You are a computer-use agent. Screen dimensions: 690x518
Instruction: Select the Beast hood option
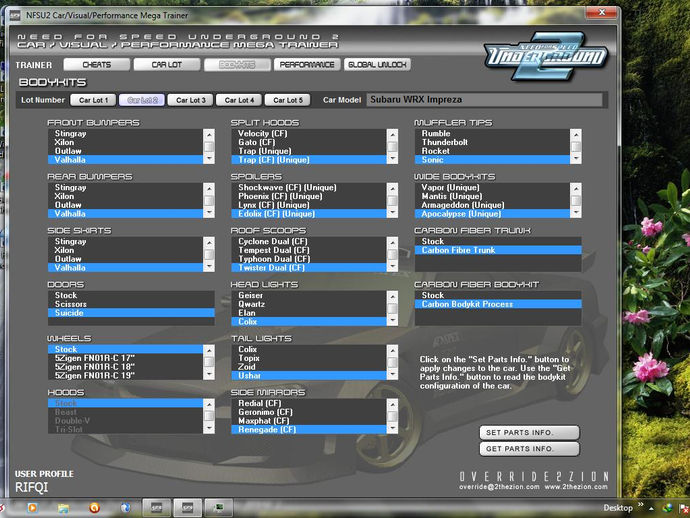125,412
